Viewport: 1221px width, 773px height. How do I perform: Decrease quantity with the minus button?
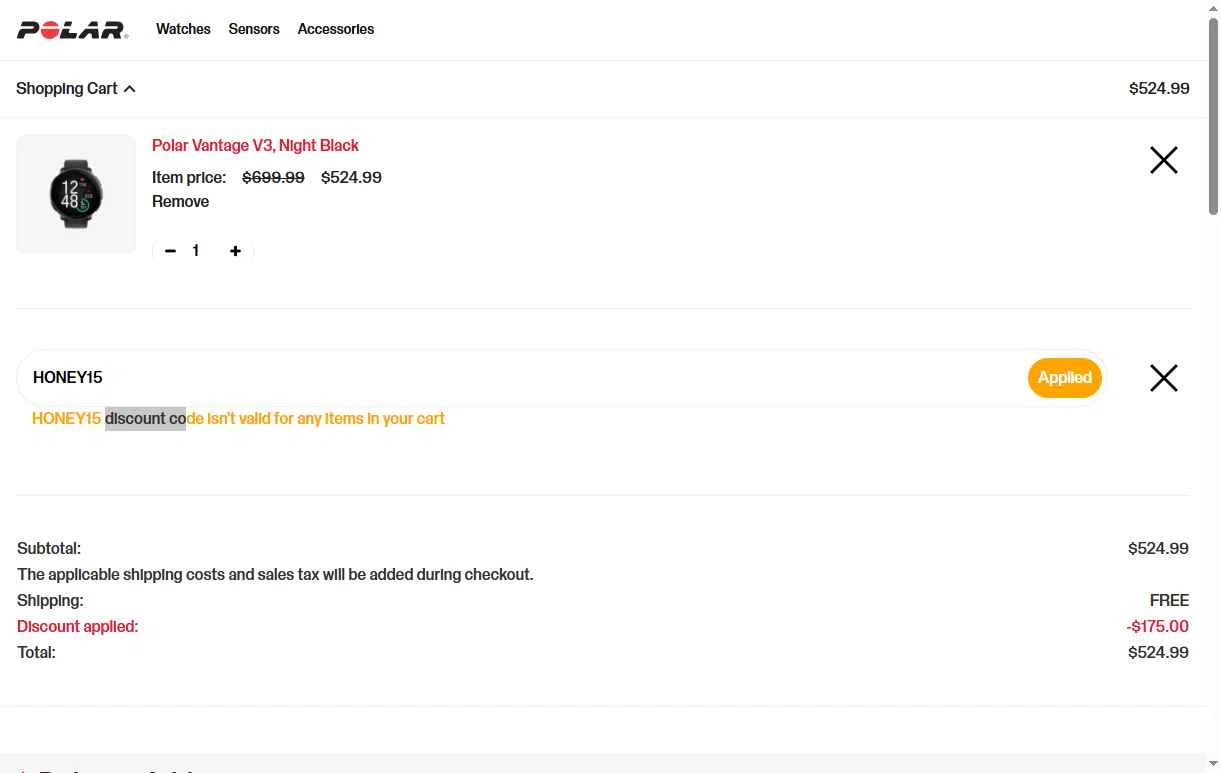tap(170, 251)
